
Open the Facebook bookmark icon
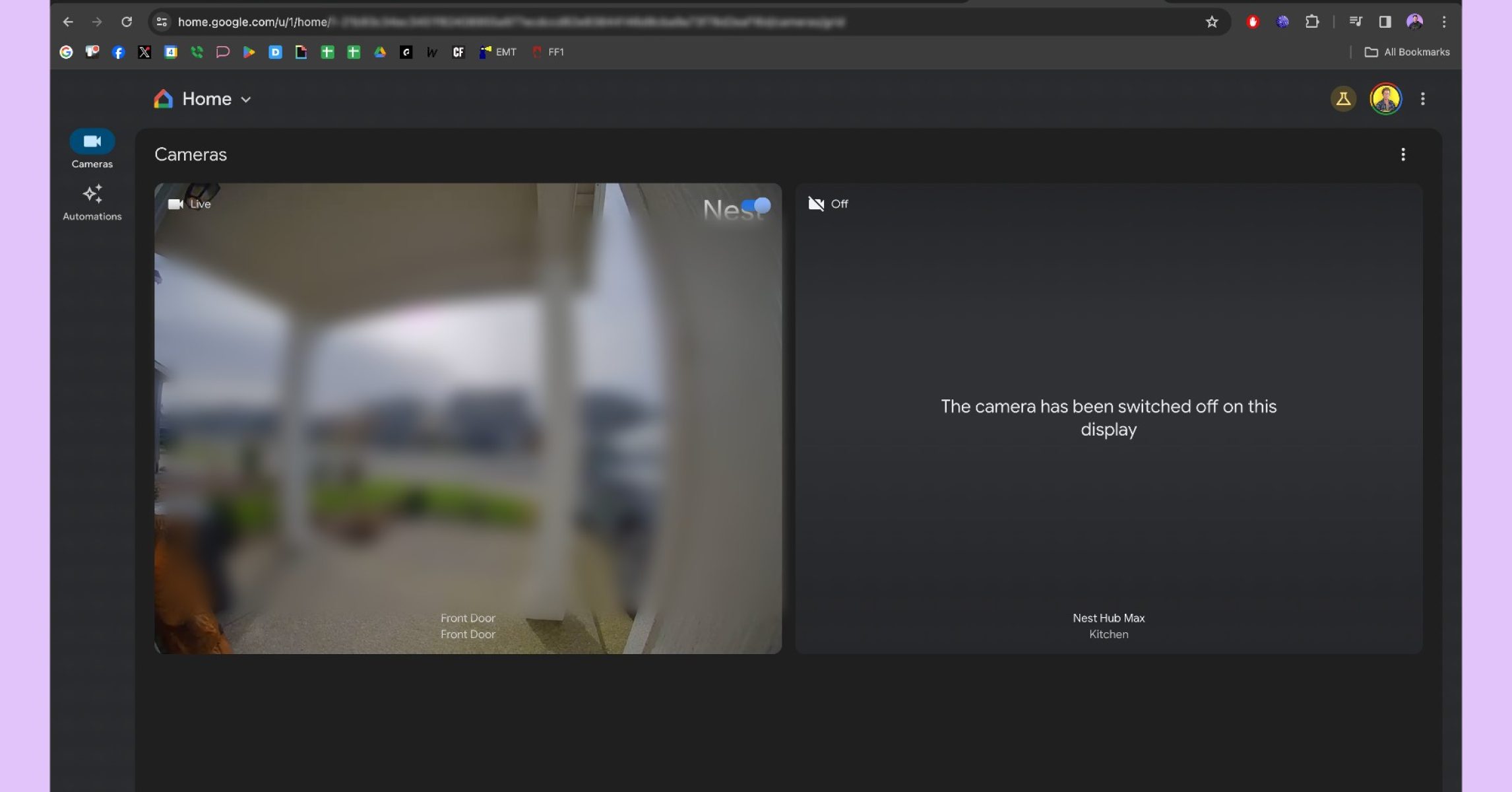point(119,52)
